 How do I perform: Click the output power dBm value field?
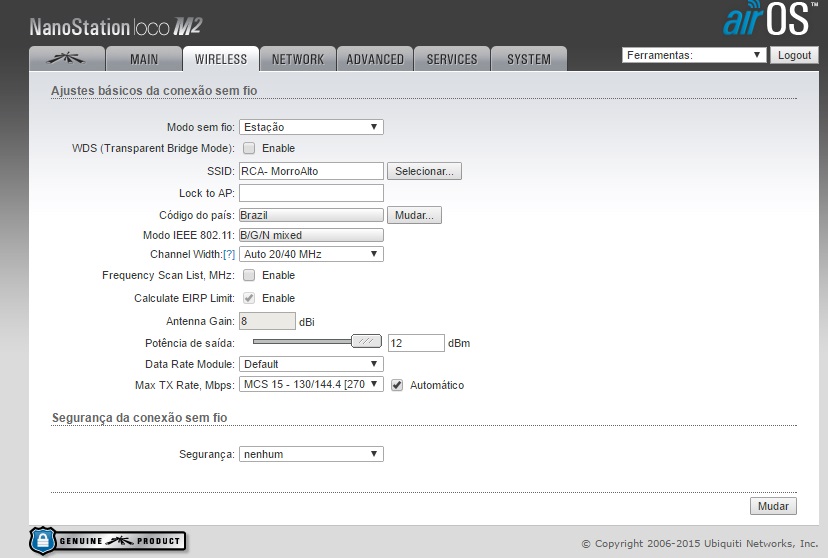pyautogui.click(x=416, y=343)
